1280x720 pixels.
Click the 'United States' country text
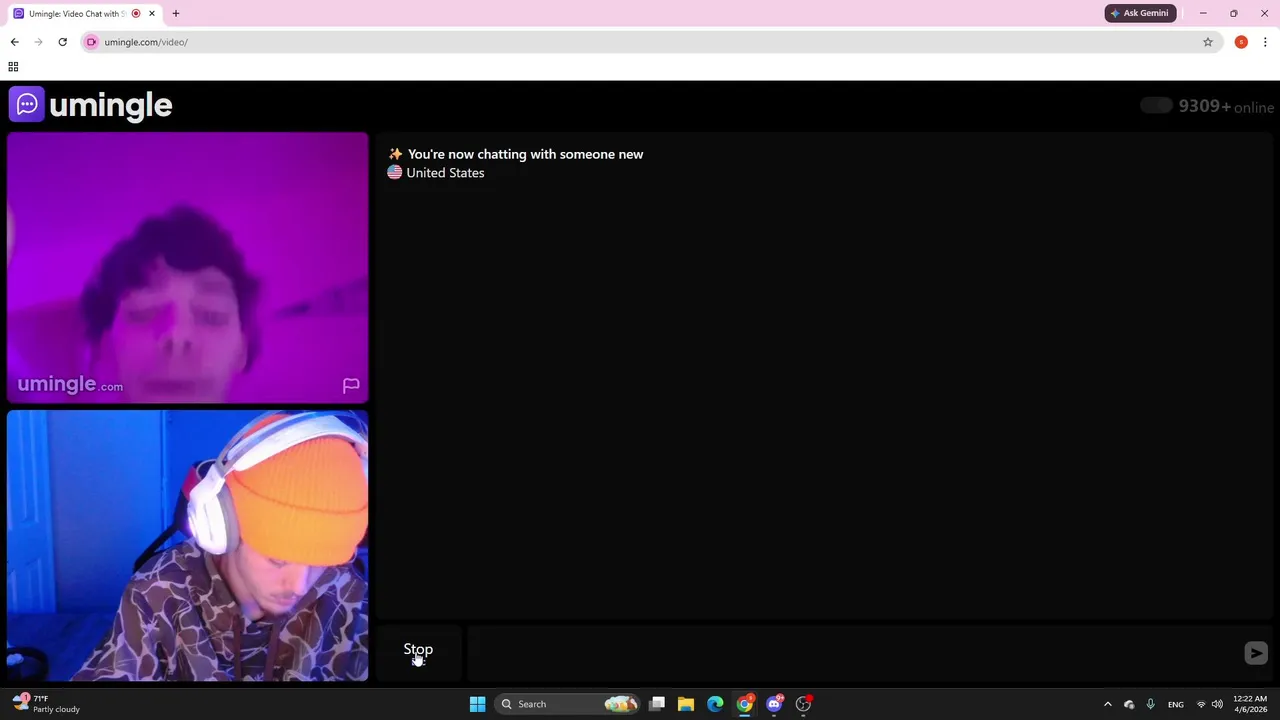(x=445, y=173)
